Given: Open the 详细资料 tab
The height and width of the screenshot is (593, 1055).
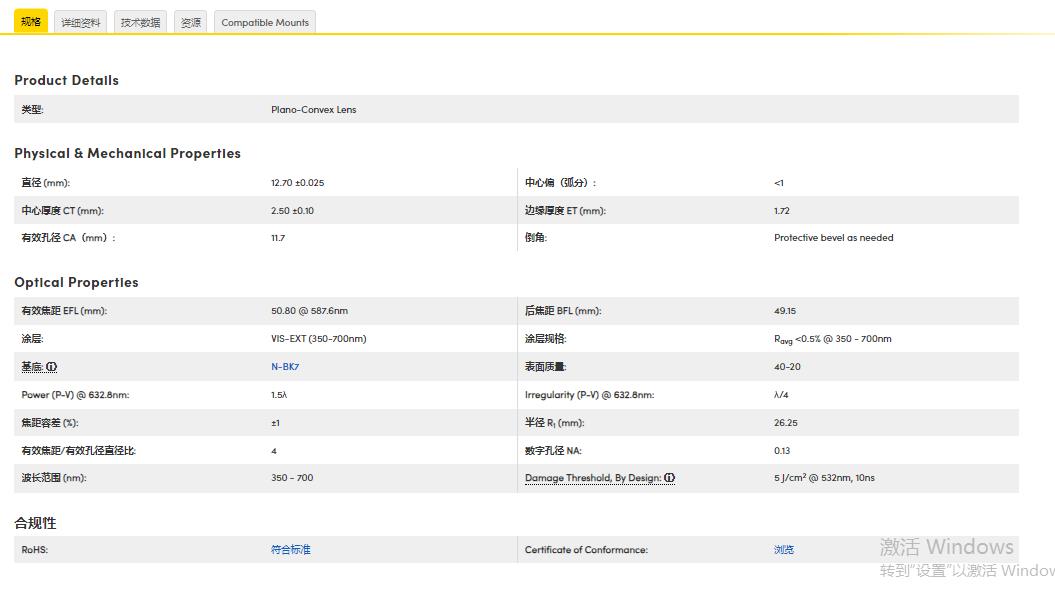Looking at the screenshot, I should click(80, 23).
